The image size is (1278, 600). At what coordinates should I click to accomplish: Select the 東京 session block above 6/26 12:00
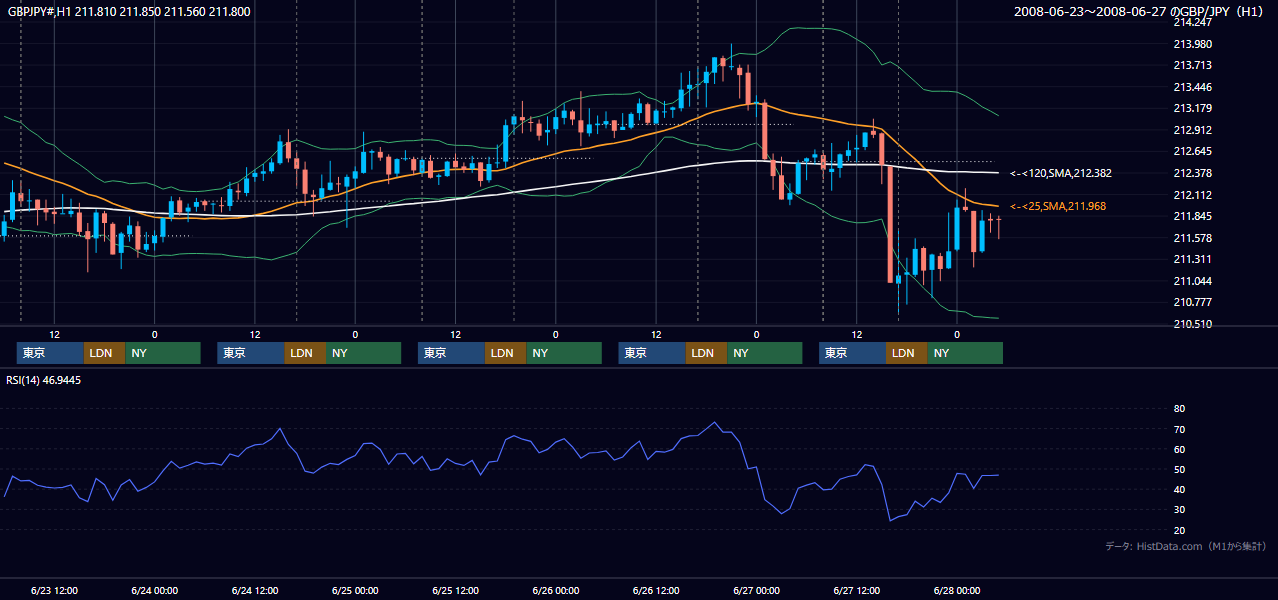(652, 353)
